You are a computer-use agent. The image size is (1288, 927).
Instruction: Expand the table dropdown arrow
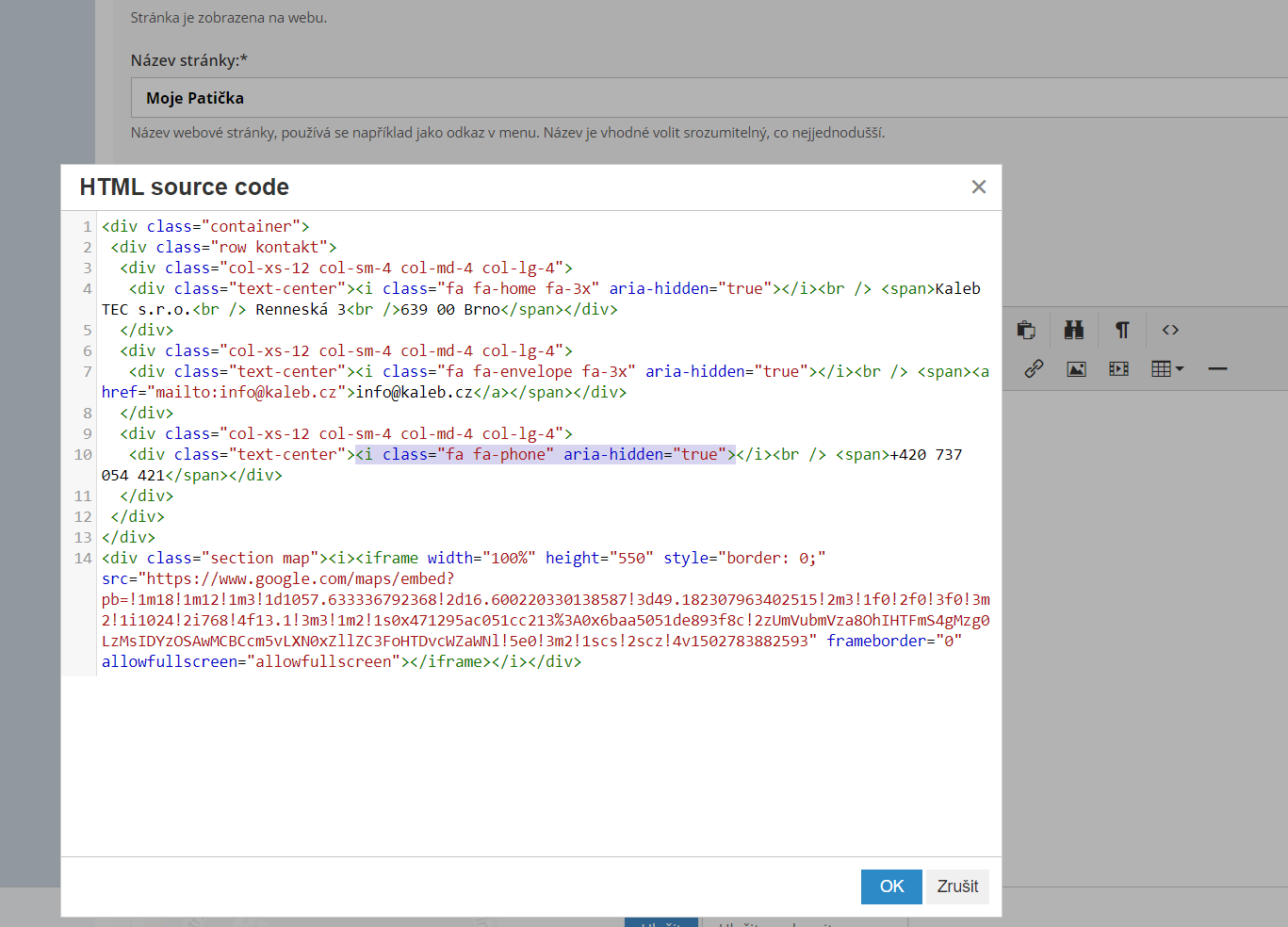tap(1180, 369)
